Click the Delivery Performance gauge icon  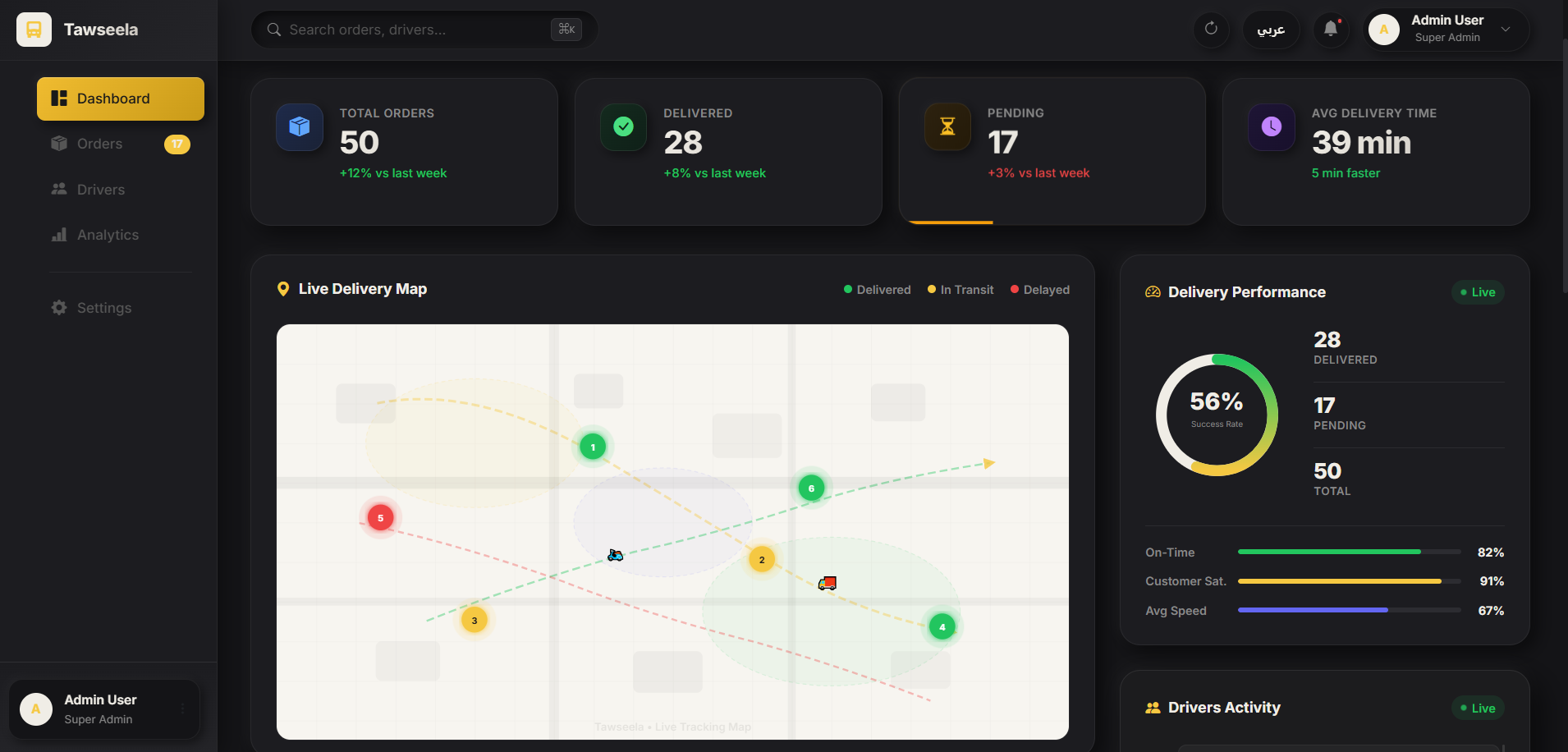(x=1153, y=292)
